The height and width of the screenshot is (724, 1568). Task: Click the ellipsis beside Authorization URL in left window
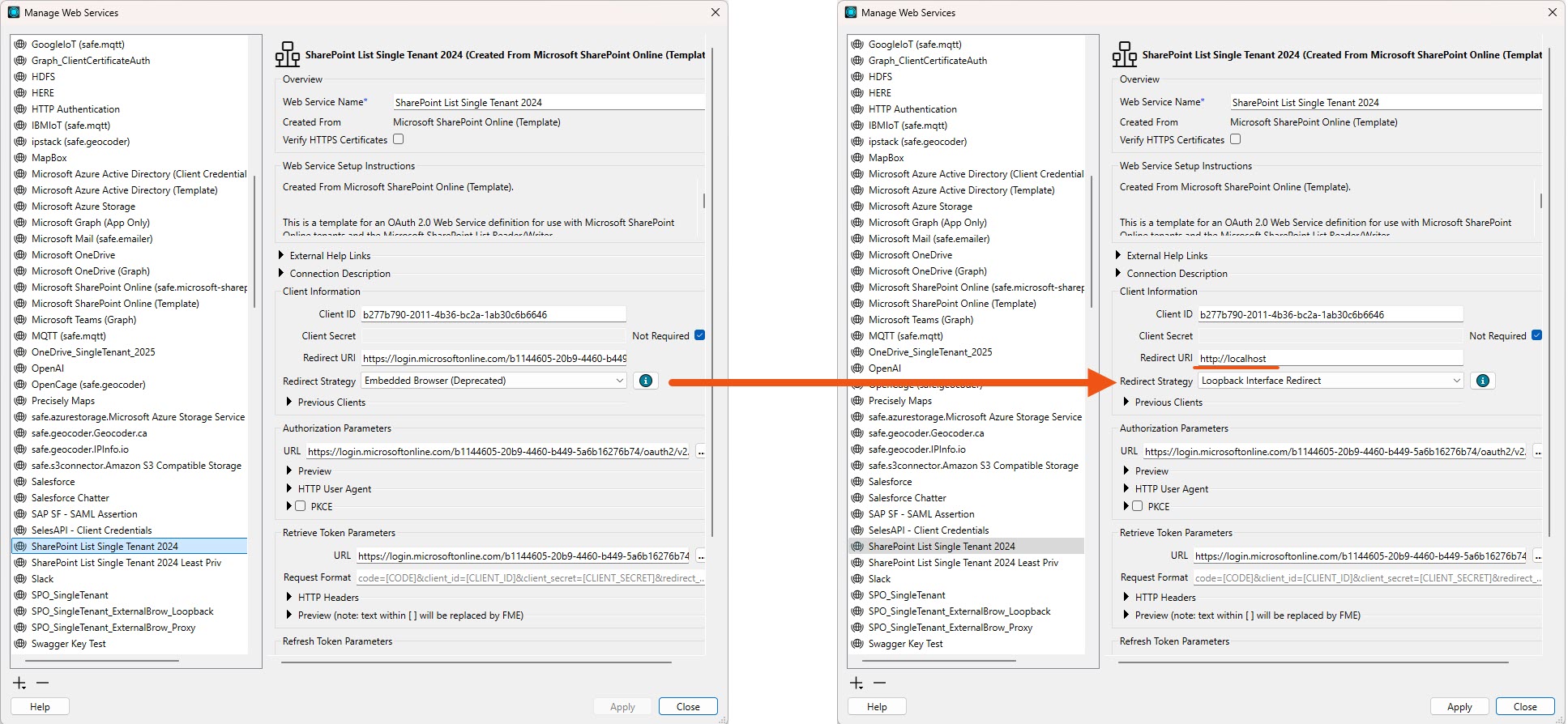(701, 452)
